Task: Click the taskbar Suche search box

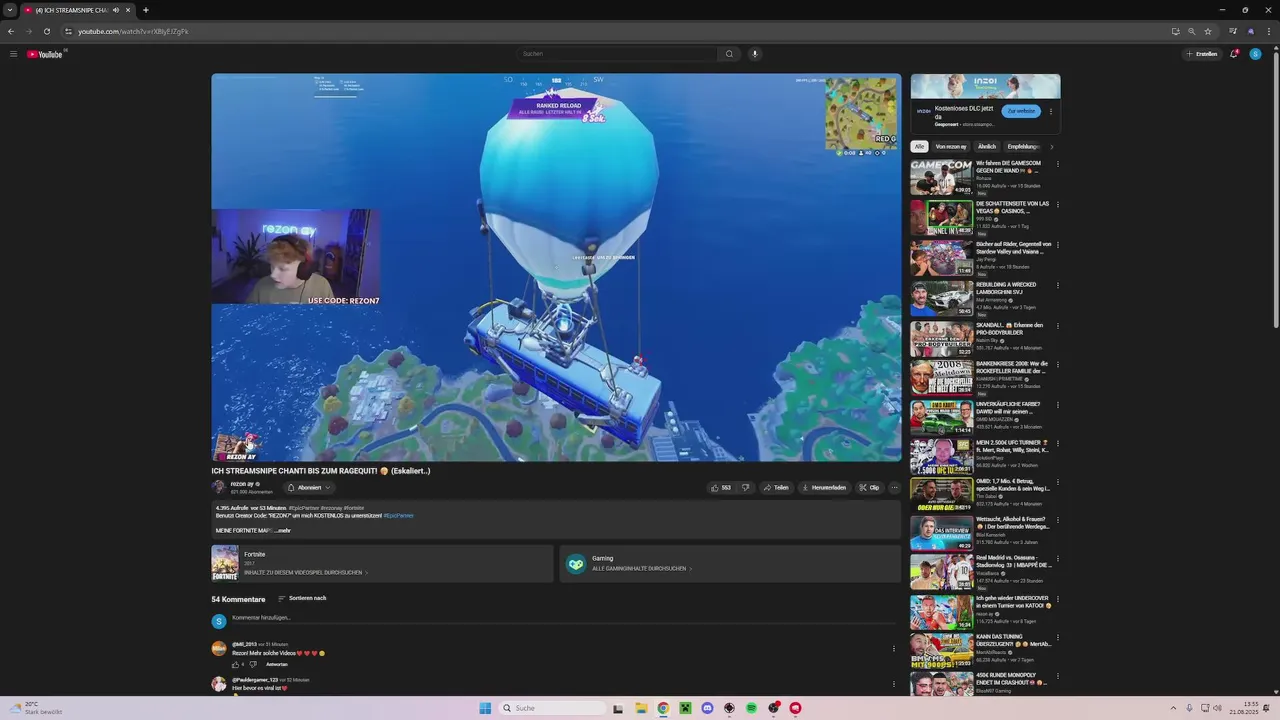Action: click(554, 708)
